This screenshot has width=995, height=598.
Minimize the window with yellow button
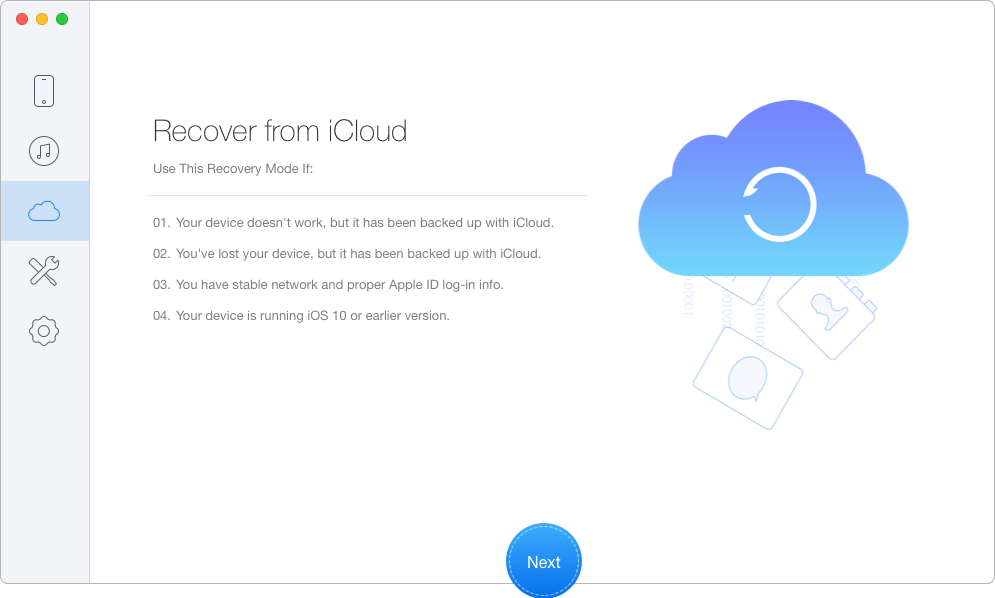point(42,19)
